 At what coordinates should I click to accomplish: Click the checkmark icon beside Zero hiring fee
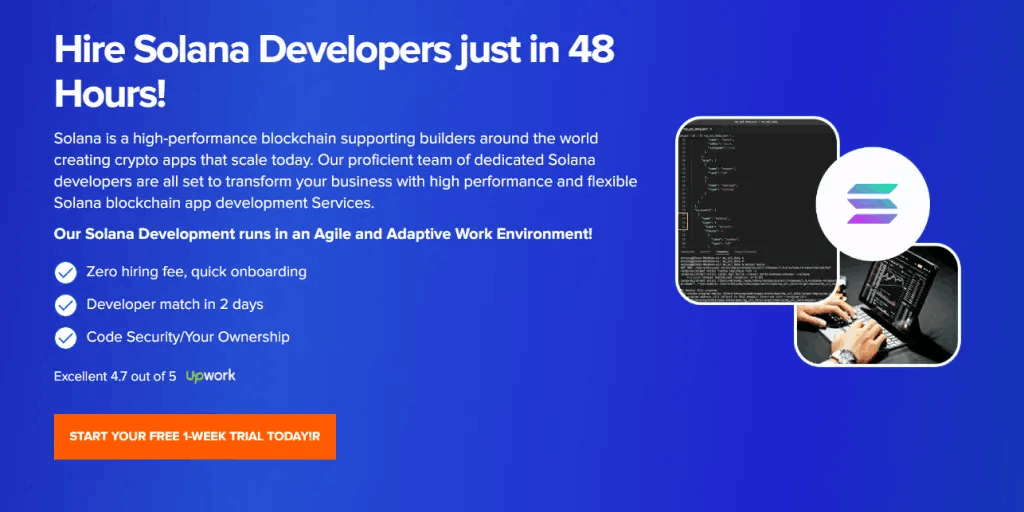pos(66,272)
